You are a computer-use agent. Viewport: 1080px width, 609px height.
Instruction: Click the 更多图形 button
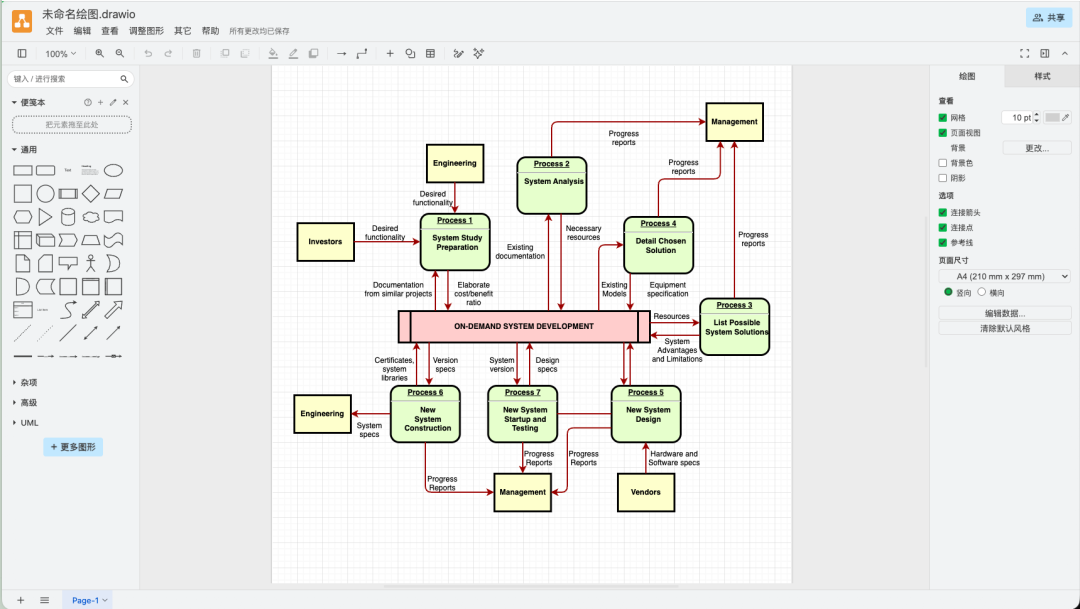coord(73,447)
